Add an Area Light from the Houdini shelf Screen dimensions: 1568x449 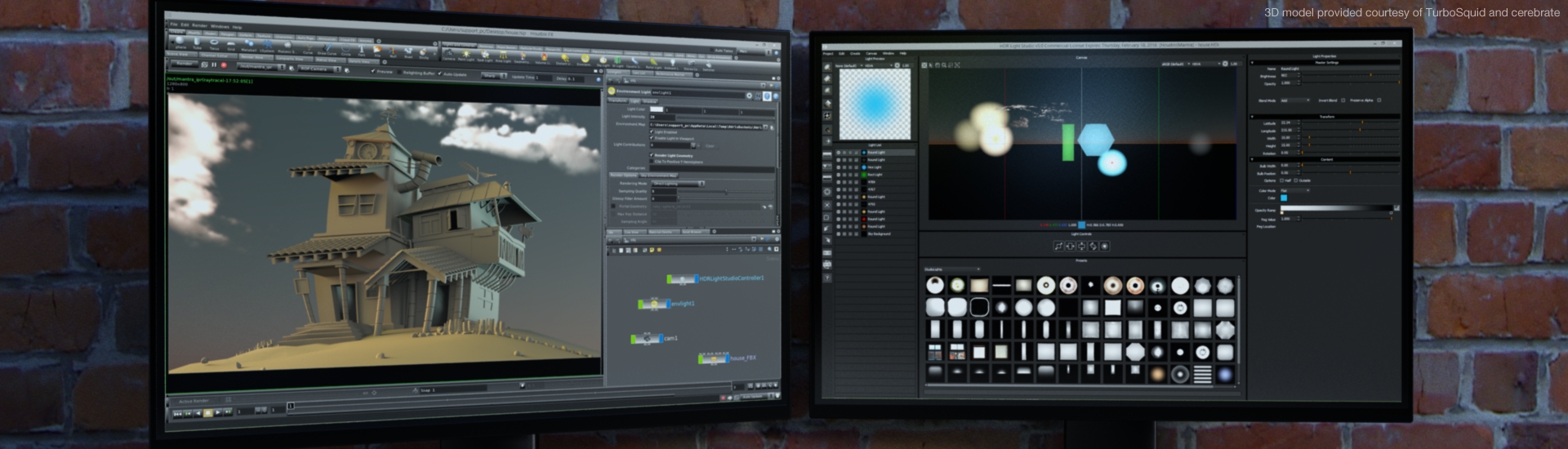[503, 56]
